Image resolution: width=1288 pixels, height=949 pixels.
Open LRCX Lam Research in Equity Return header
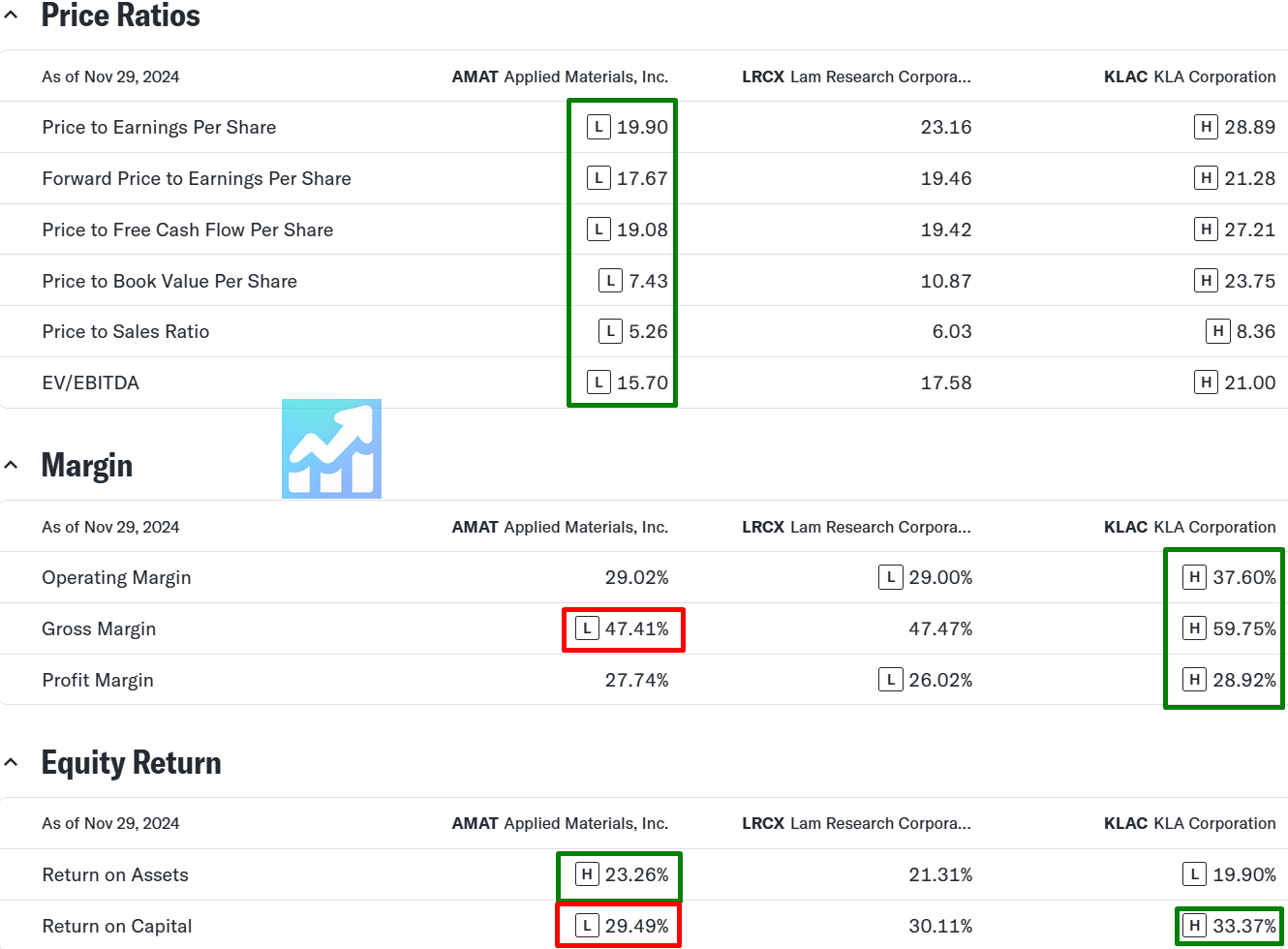[x=856, y=823]
